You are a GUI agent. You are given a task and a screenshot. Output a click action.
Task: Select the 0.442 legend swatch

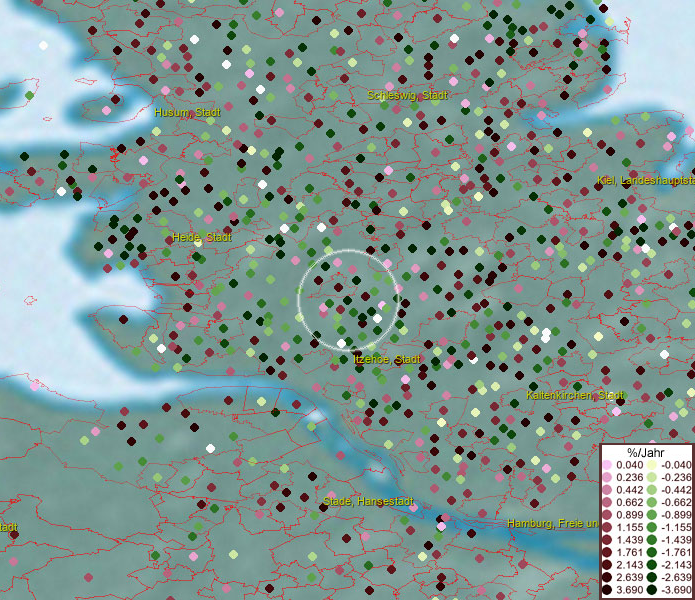(x=607, y=490)
